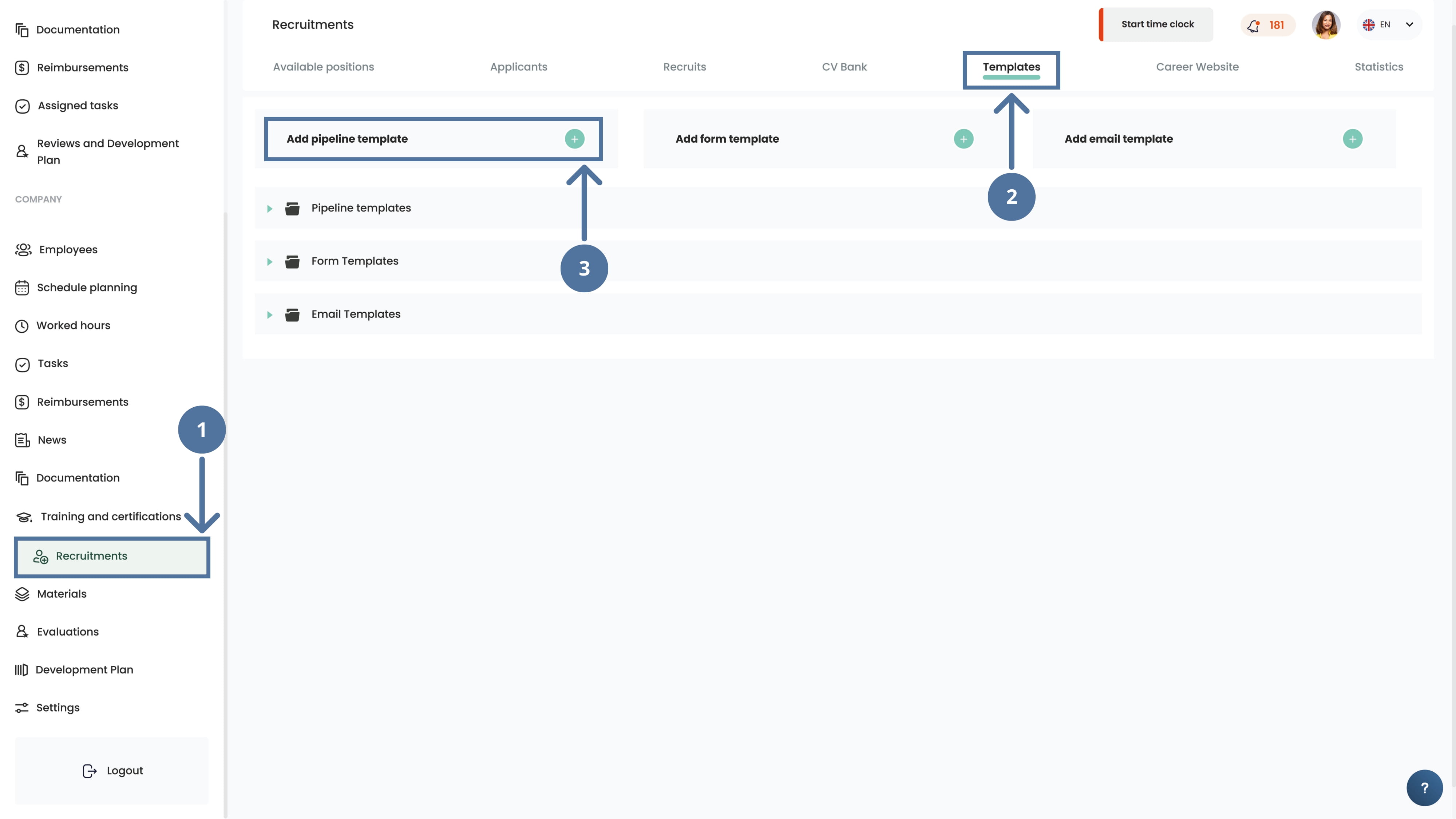Image resolution: width=1456 pixels, height=819 pixels.
Task: Switch to the Applicants tab
Action: [518, 67]
